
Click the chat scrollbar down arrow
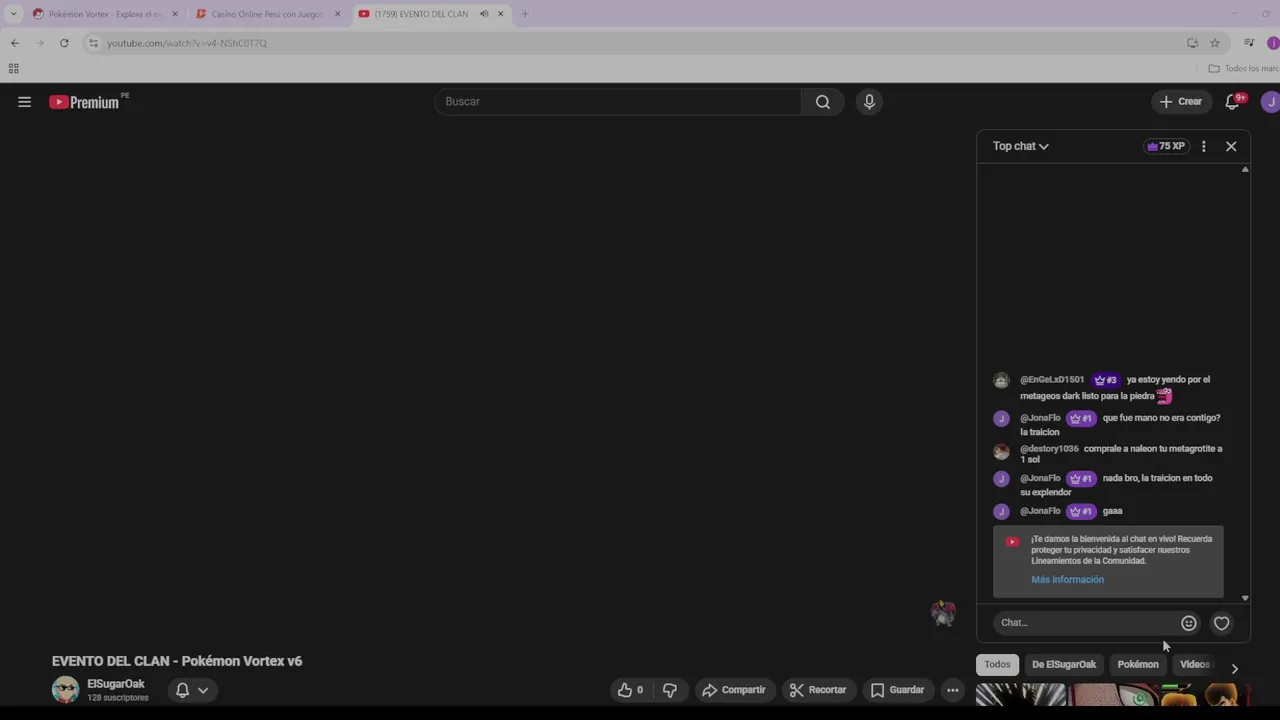pyautogui.click(x=1245, y=598)
